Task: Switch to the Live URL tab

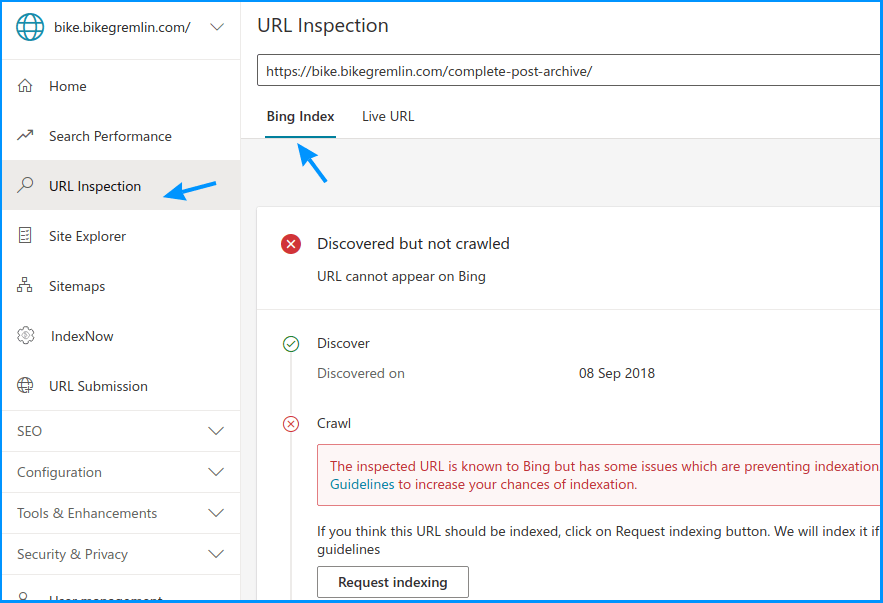Action: pyautogui.click(x=388, y=117)
